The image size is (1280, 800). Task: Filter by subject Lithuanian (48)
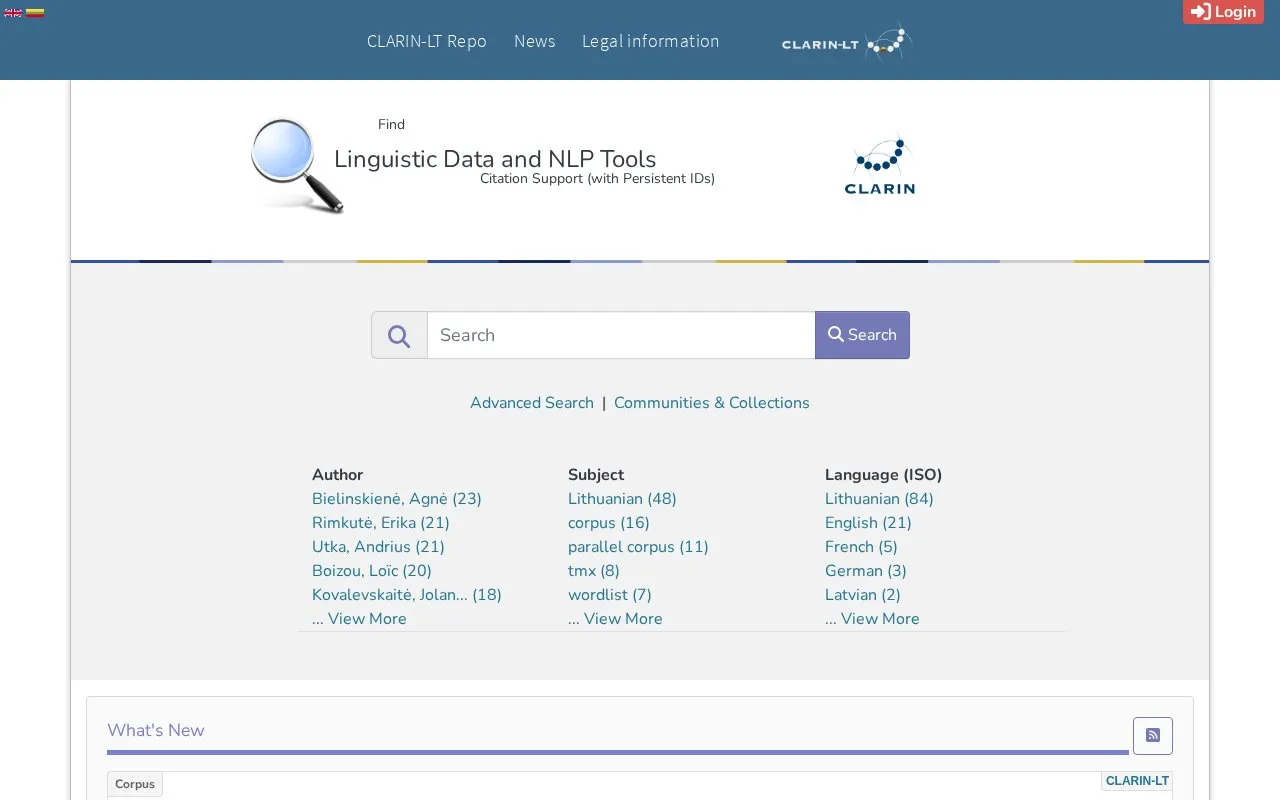pos(622,499)
